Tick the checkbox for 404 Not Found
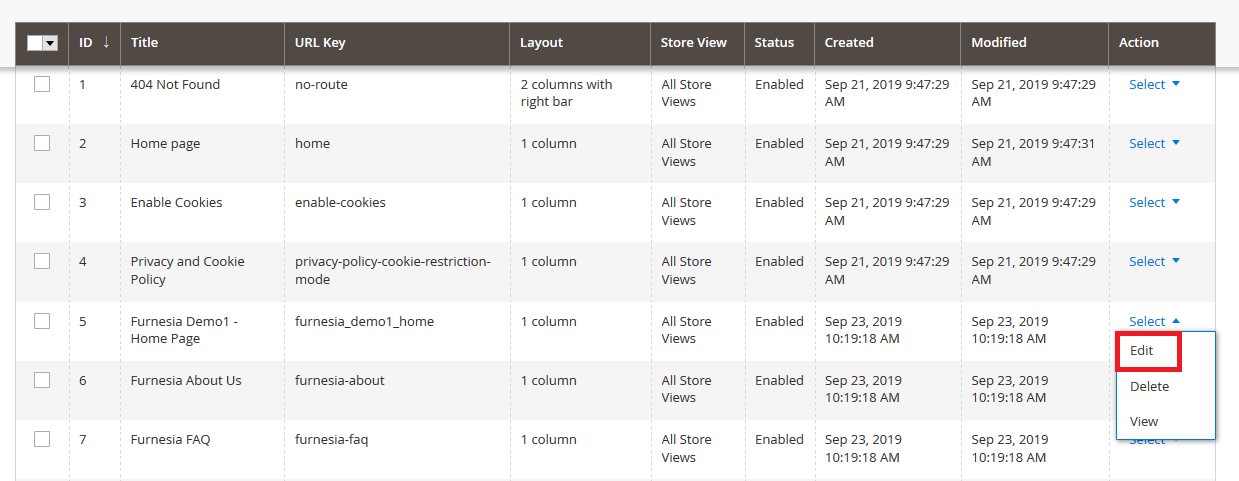The width and height of the screenshot is (1239, 481). point(42,85)
